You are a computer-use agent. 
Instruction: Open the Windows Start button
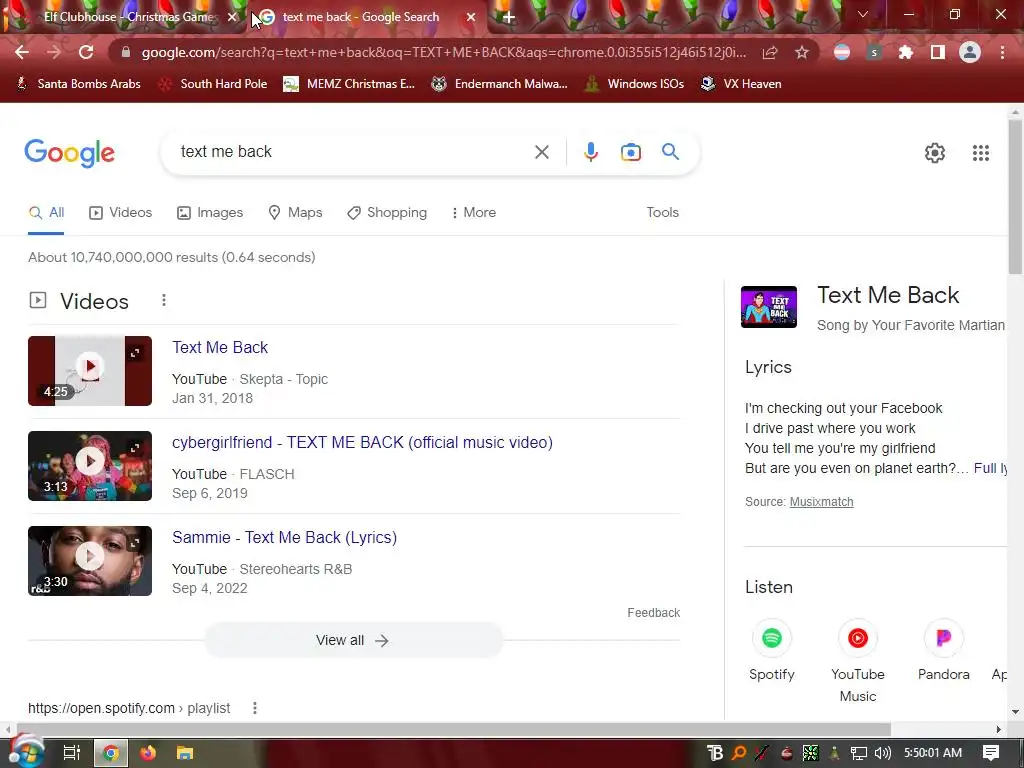(x=25, y=752)
